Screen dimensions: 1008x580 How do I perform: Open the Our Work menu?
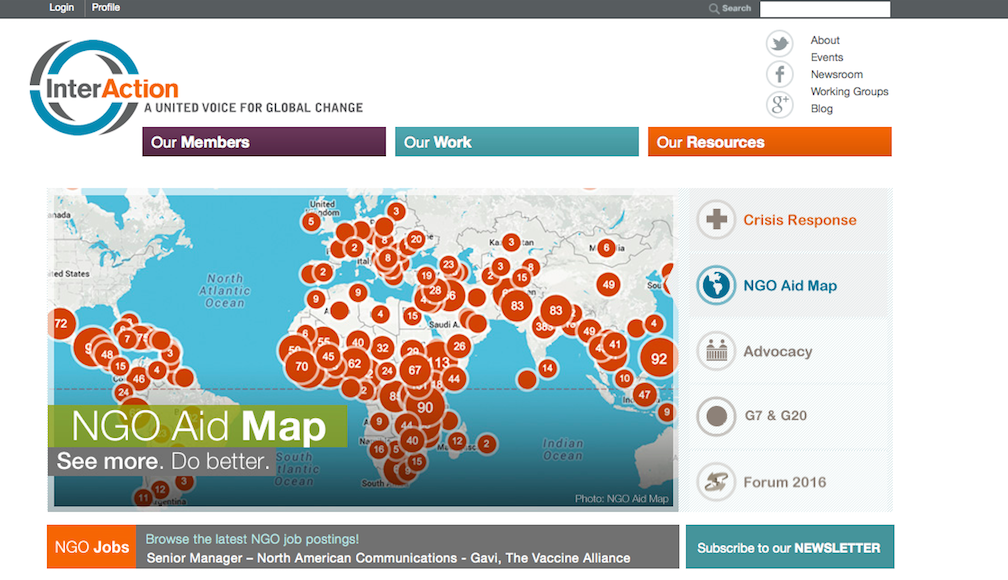516,142
